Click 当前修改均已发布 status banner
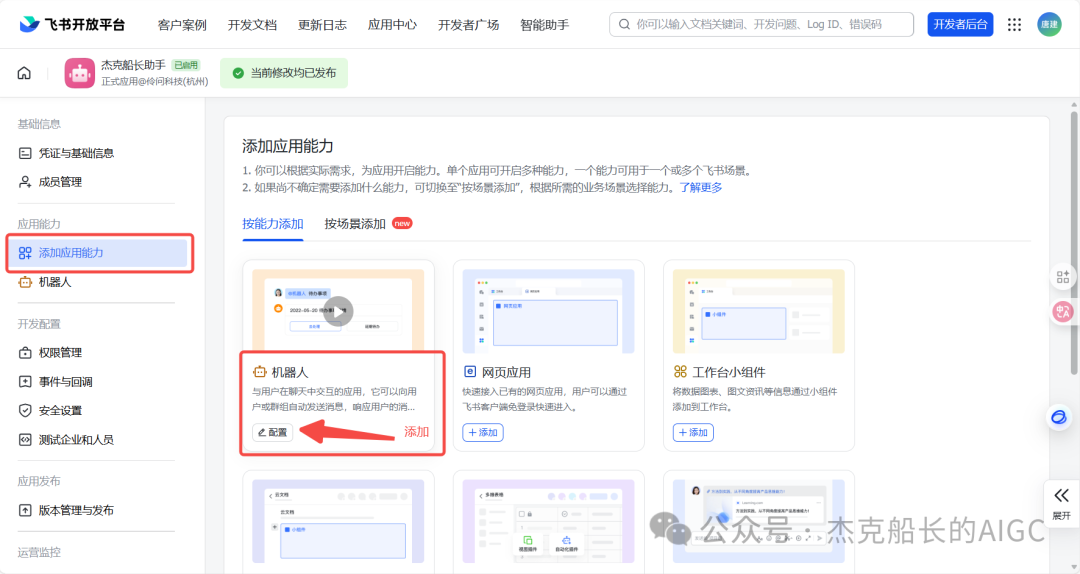The width and height of the screenshot is (1080, 574). pyautogui.click(x=284, y=73)
